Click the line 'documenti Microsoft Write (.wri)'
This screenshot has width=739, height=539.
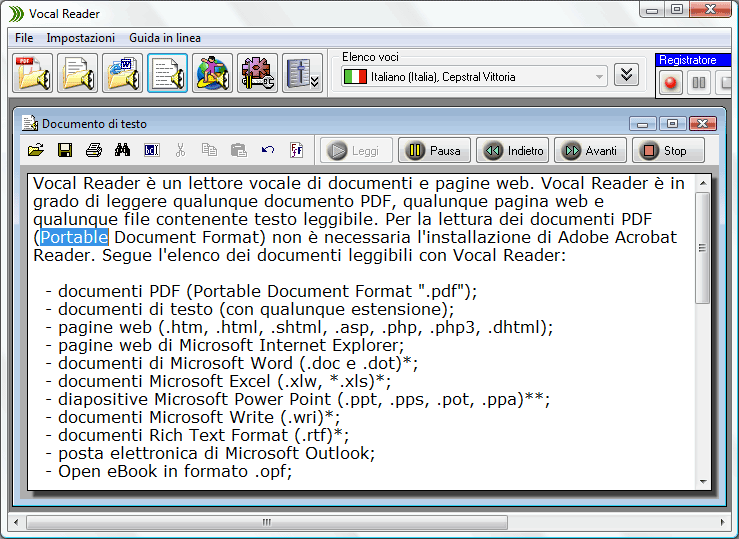click(x=193, y=417)
